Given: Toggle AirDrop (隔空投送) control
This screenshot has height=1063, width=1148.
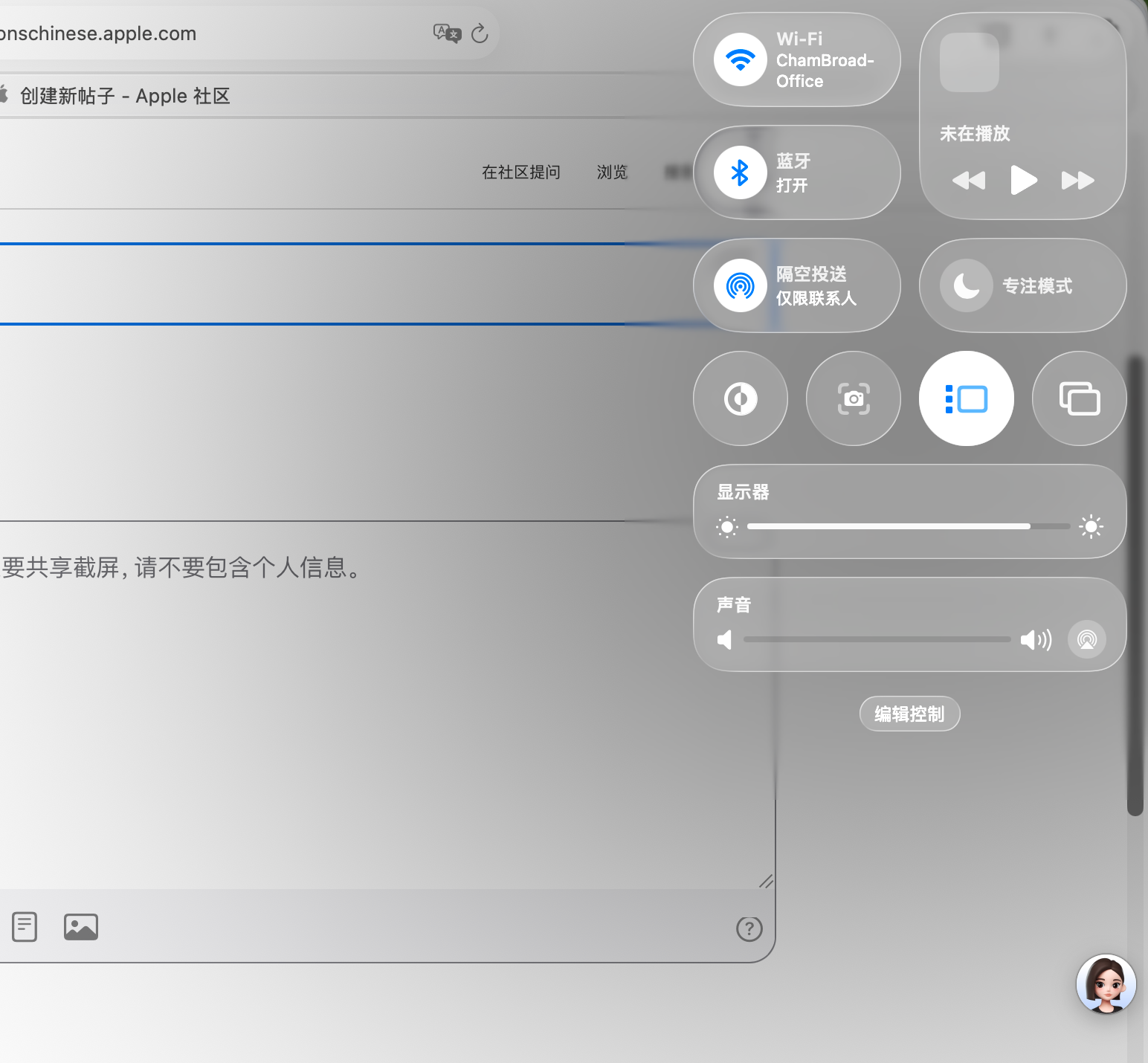Looking at the screenshot, I should click(740, 285).
